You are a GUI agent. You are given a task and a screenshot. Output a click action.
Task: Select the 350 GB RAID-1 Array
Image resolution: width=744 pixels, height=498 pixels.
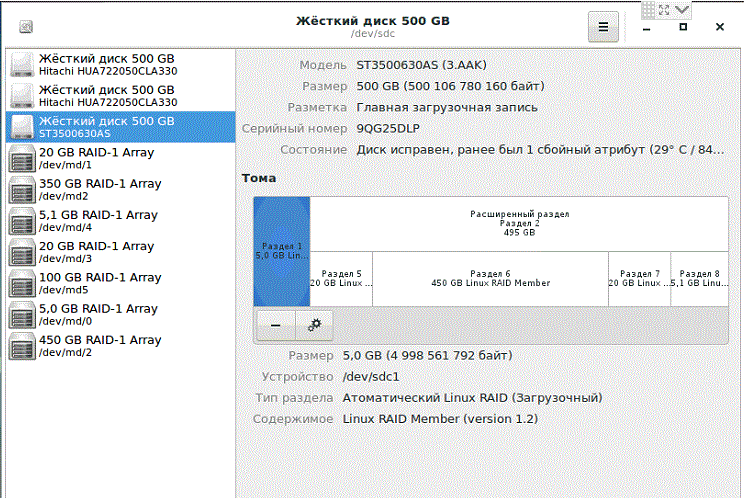pyautogui.click(x=121, y=190)
